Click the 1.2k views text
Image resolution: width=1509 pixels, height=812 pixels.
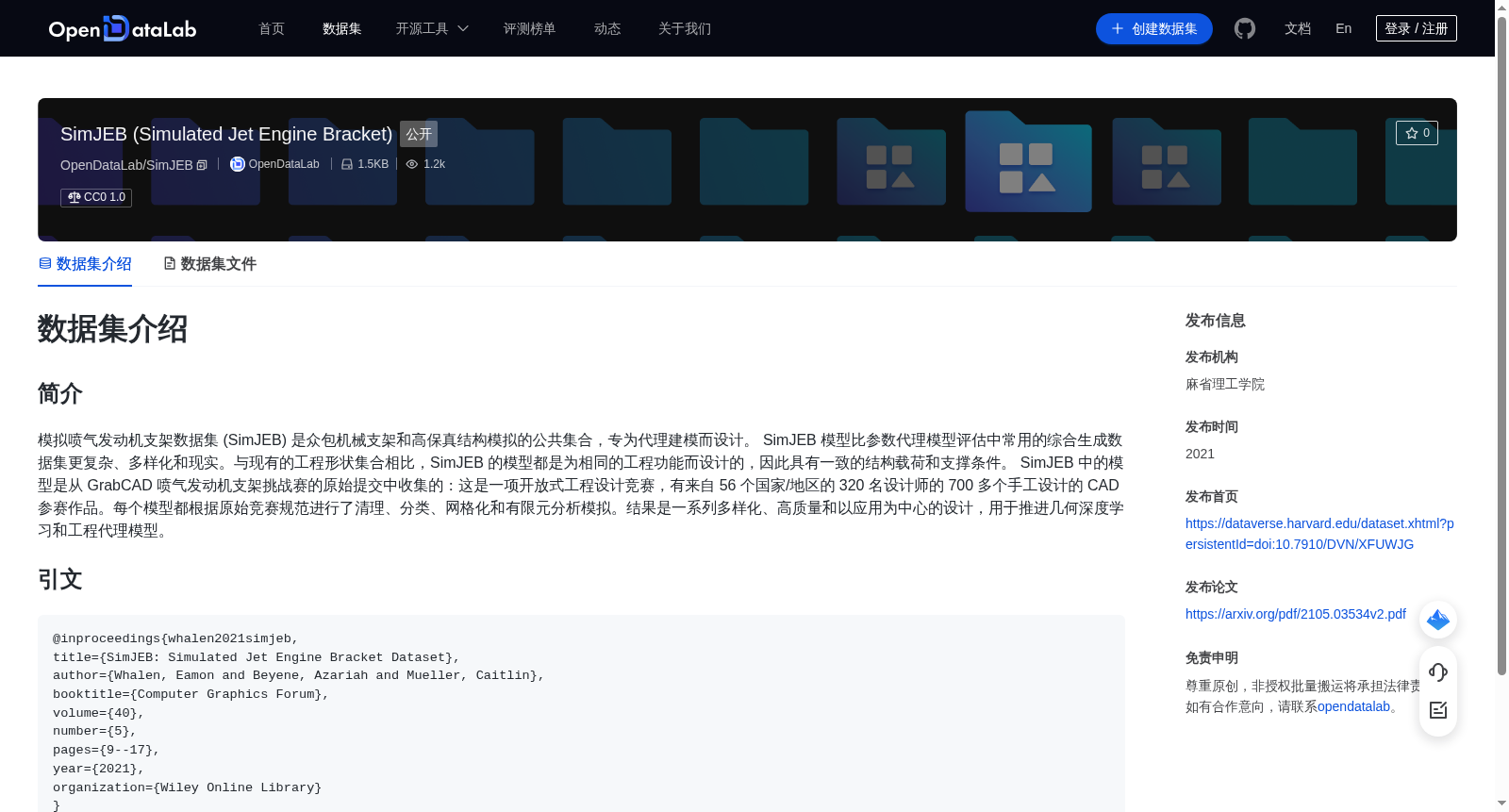tap(435, 164)
